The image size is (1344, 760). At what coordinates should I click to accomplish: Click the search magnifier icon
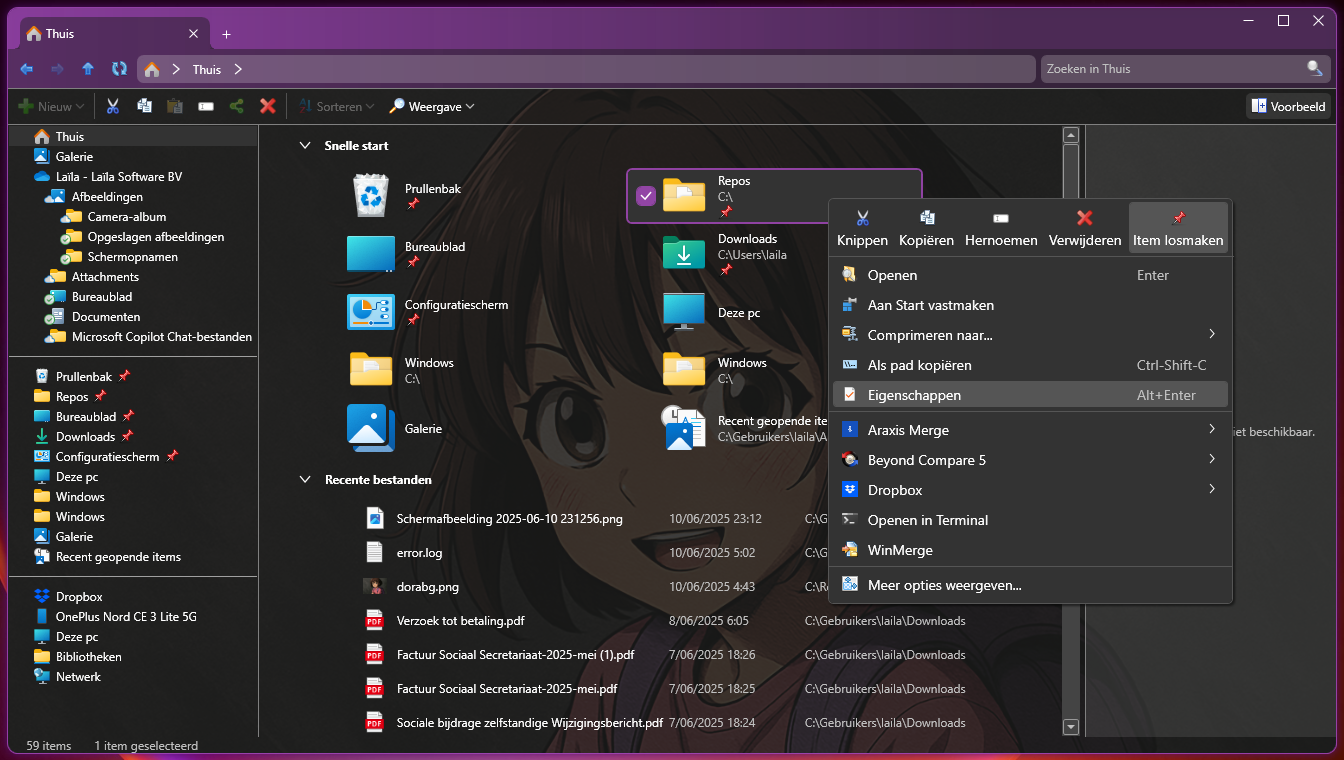[1315, 68]
